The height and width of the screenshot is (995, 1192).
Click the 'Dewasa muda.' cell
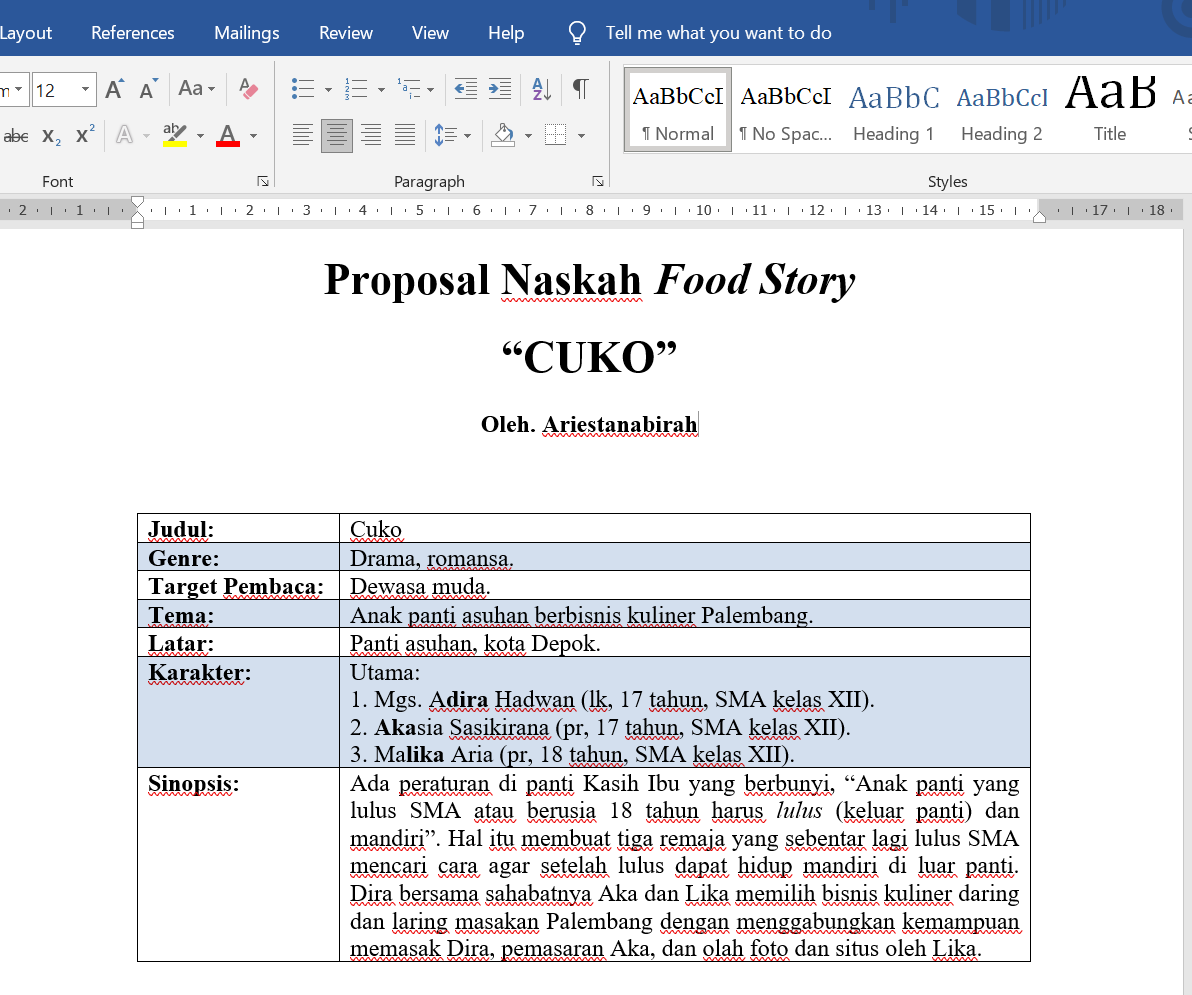point(685,585)
